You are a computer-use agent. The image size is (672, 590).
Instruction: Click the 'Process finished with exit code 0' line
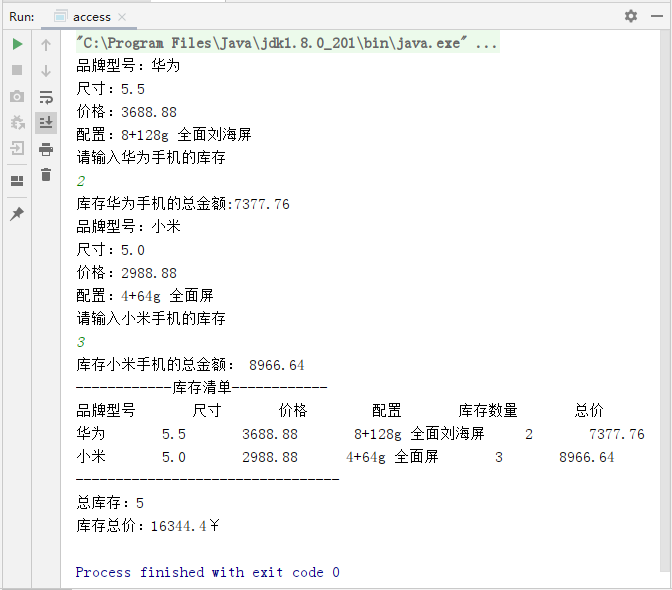[207, 572]
